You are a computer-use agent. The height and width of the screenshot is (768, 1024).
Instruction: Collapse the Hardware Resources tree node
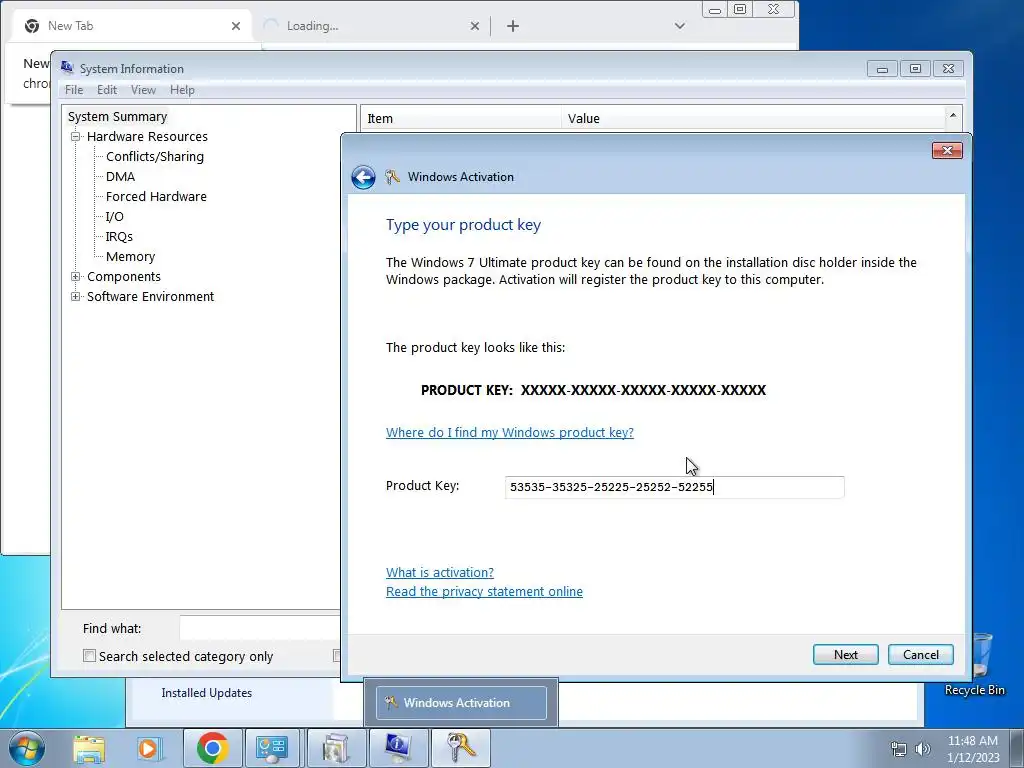point(76,136)
